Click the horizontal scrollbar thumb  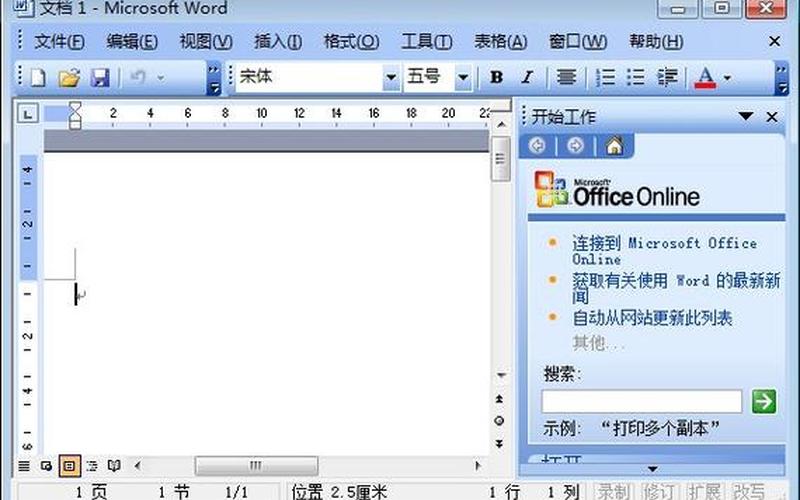[257, 465]
